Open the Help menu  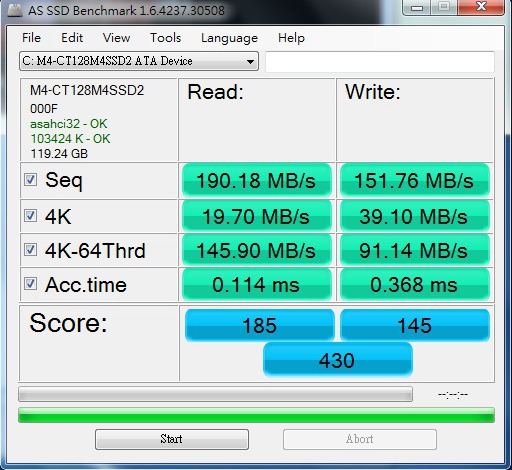click(x=291, y=38)
